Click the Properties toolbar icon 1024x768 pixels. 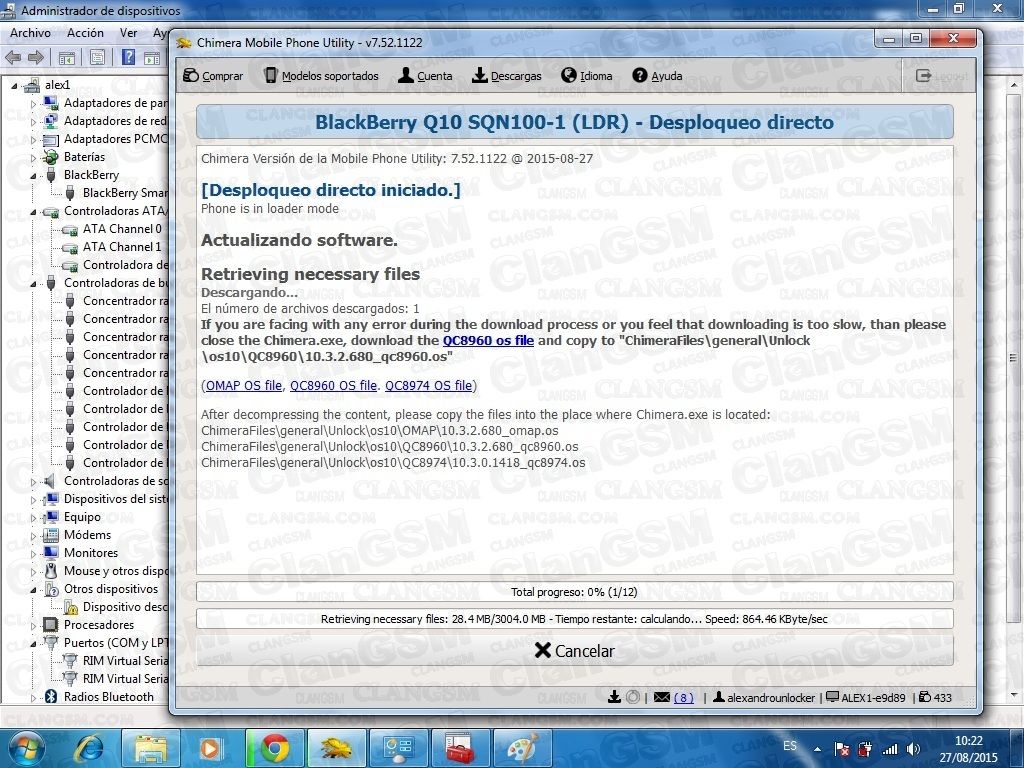click(97, 58)
